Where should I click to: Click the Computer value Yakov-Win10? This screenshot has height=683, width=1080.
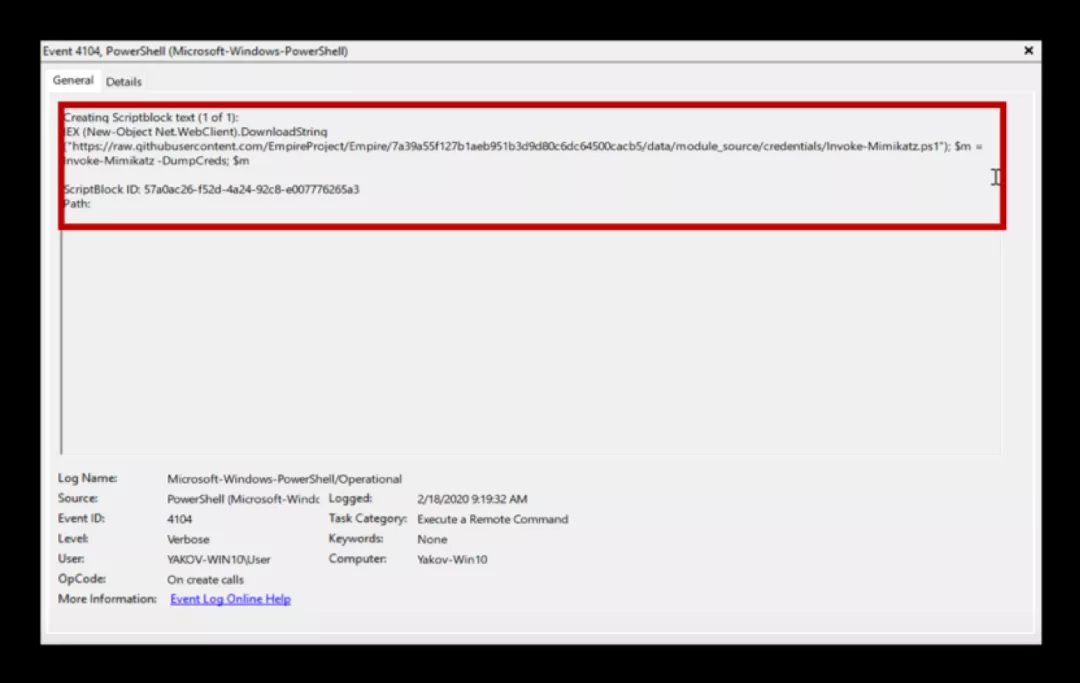[452, 559]
